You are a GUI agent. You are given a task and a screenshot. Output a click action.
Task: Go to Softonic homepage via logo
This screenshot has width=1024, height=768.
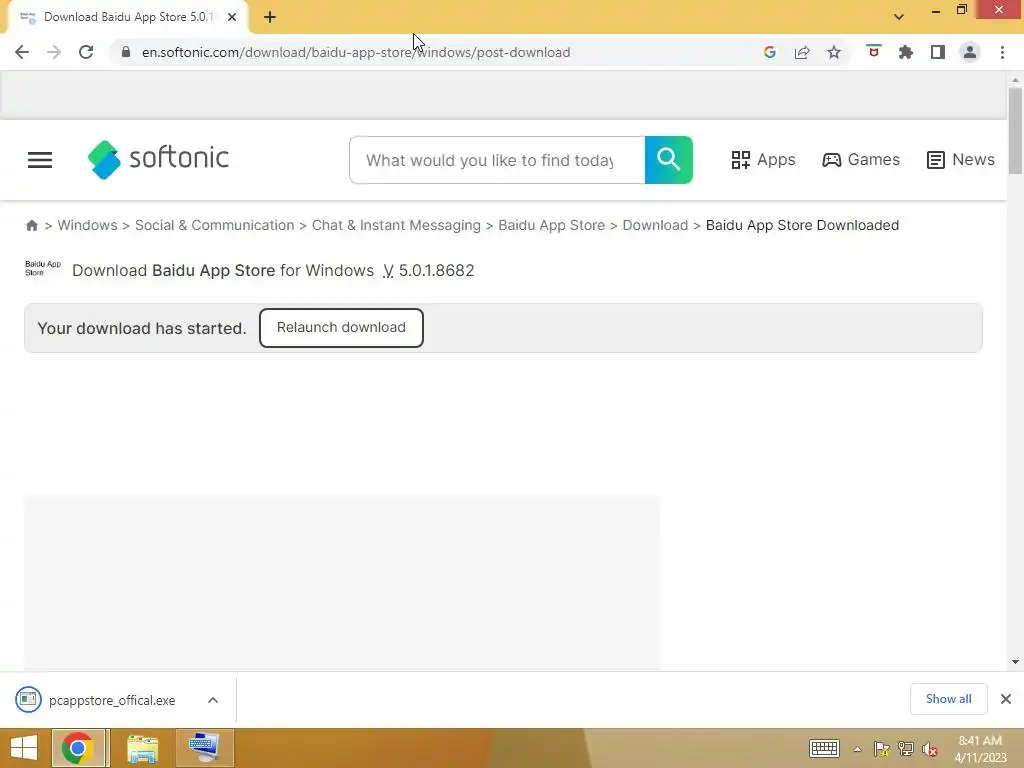(159, 159)
